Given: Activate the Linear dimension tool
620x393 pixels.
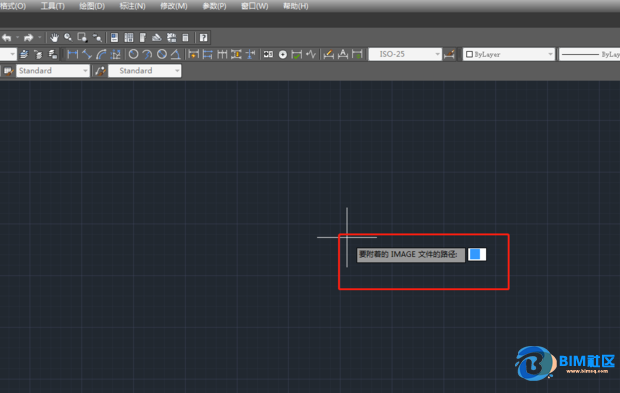Looking at the screenshot, I should [73, 54].
